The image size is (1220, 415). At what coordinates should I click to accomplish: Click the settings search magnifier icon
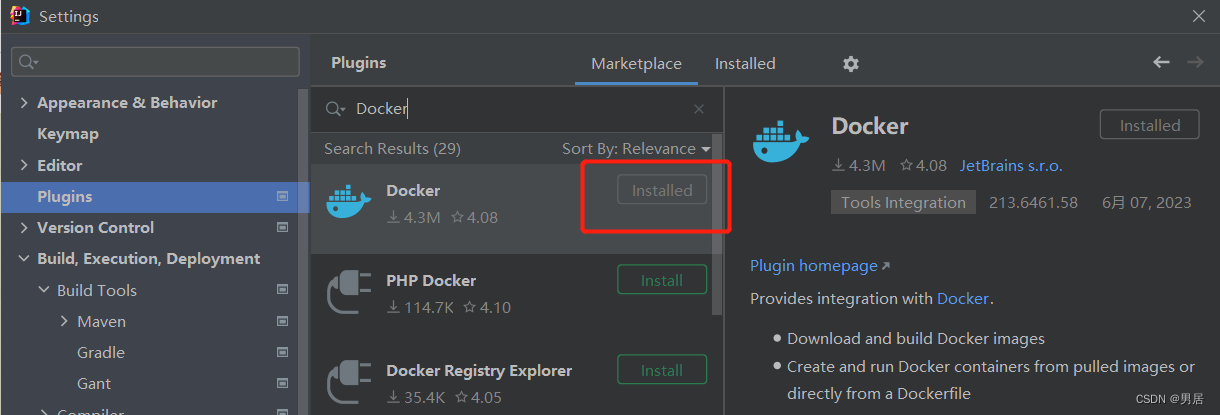[x=28, y=62]
